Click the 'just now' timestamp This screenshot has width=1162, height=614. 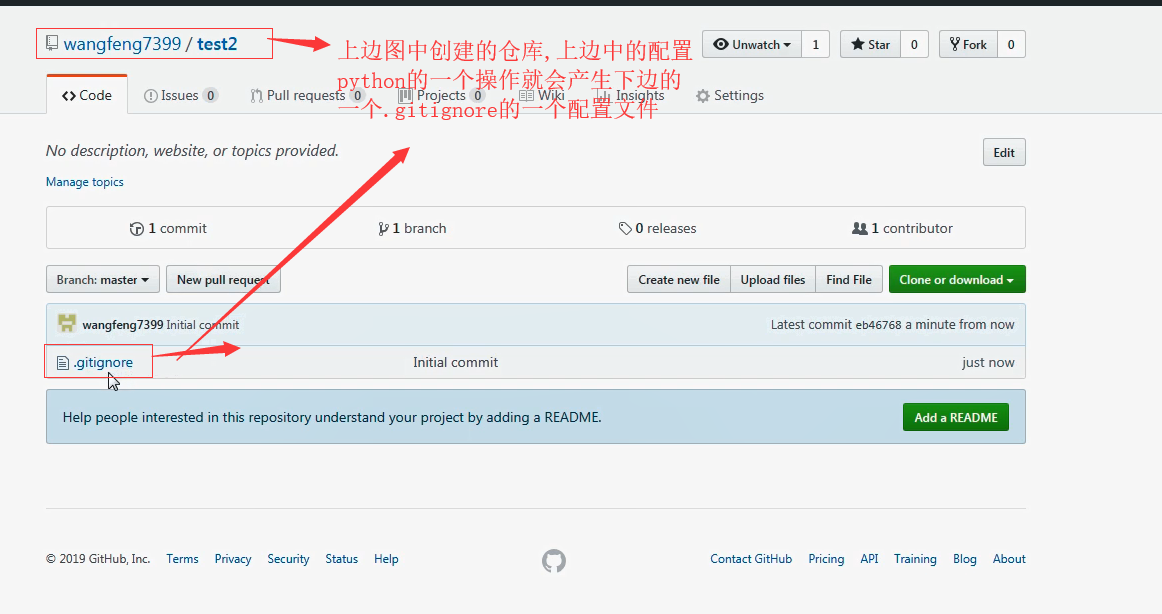point(988,362)
